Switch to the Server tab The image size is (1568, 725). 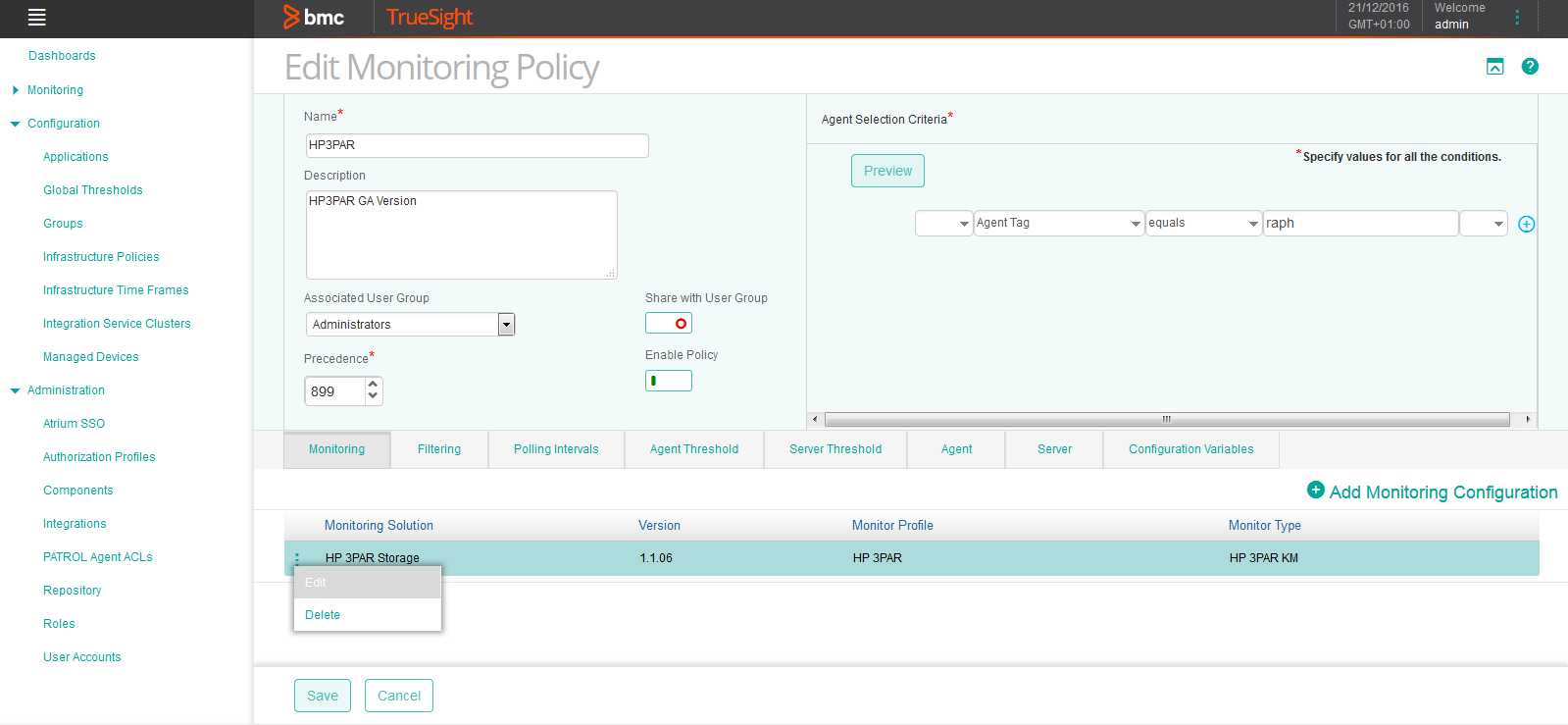coord(1054,449)
